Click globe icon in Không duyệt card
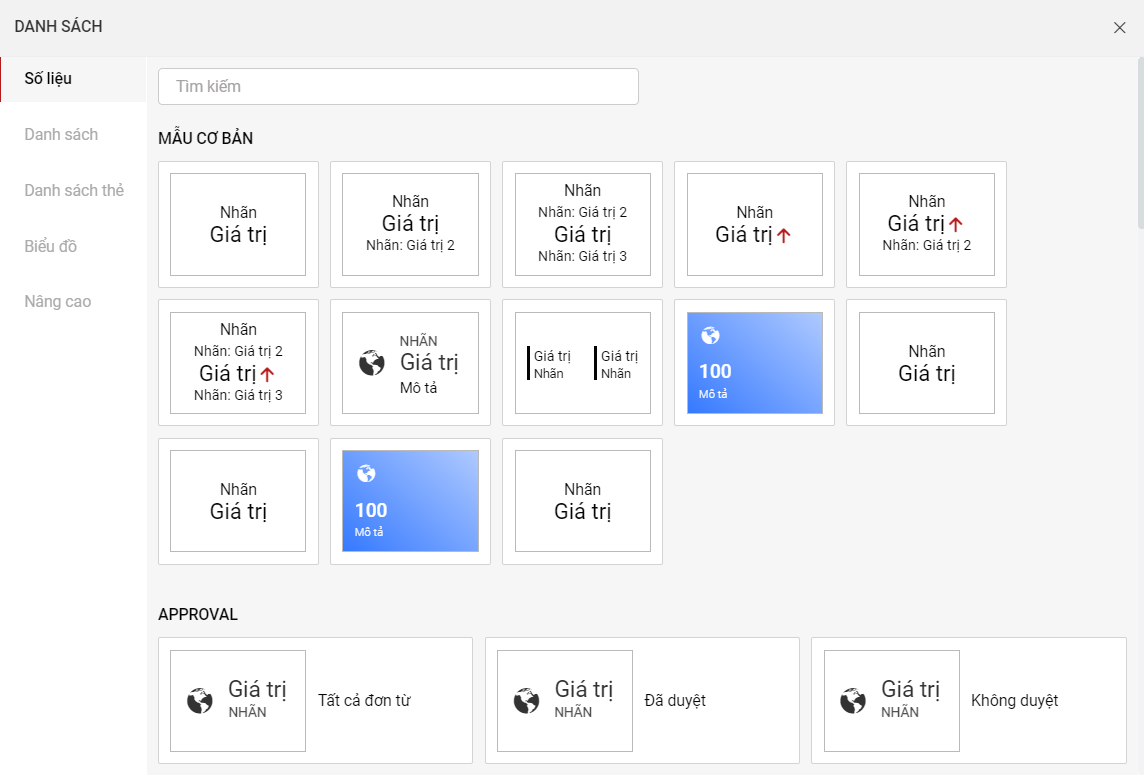 tap(853, 701)
